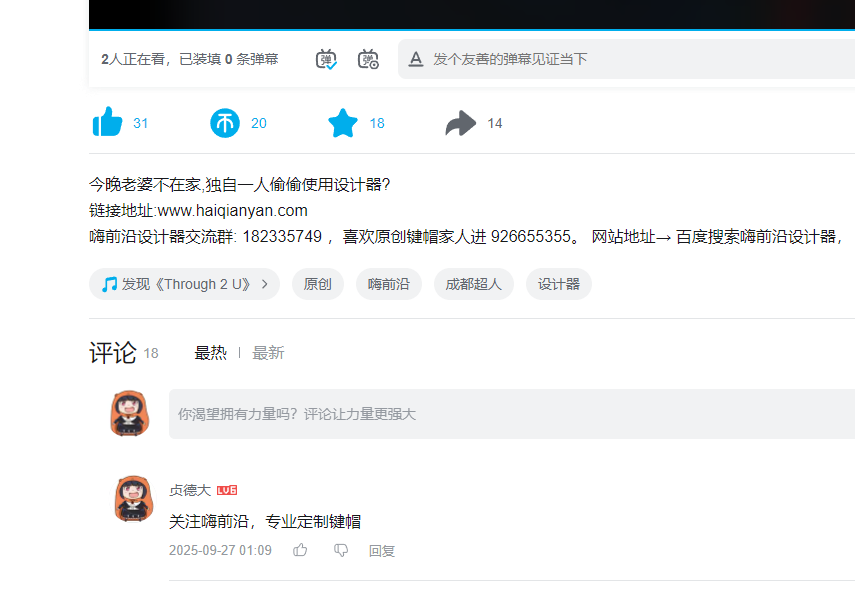Share the video via the share arrow icon
The width and height of the screenshot is (855, 591).
coord(460,122)
